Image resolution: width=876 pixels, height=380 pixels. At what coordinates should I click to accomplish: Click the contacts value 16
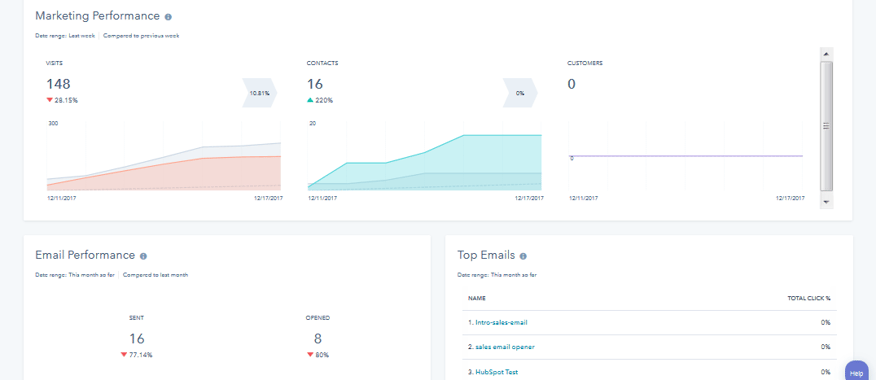pyautogui.click(x=315, y=84)
